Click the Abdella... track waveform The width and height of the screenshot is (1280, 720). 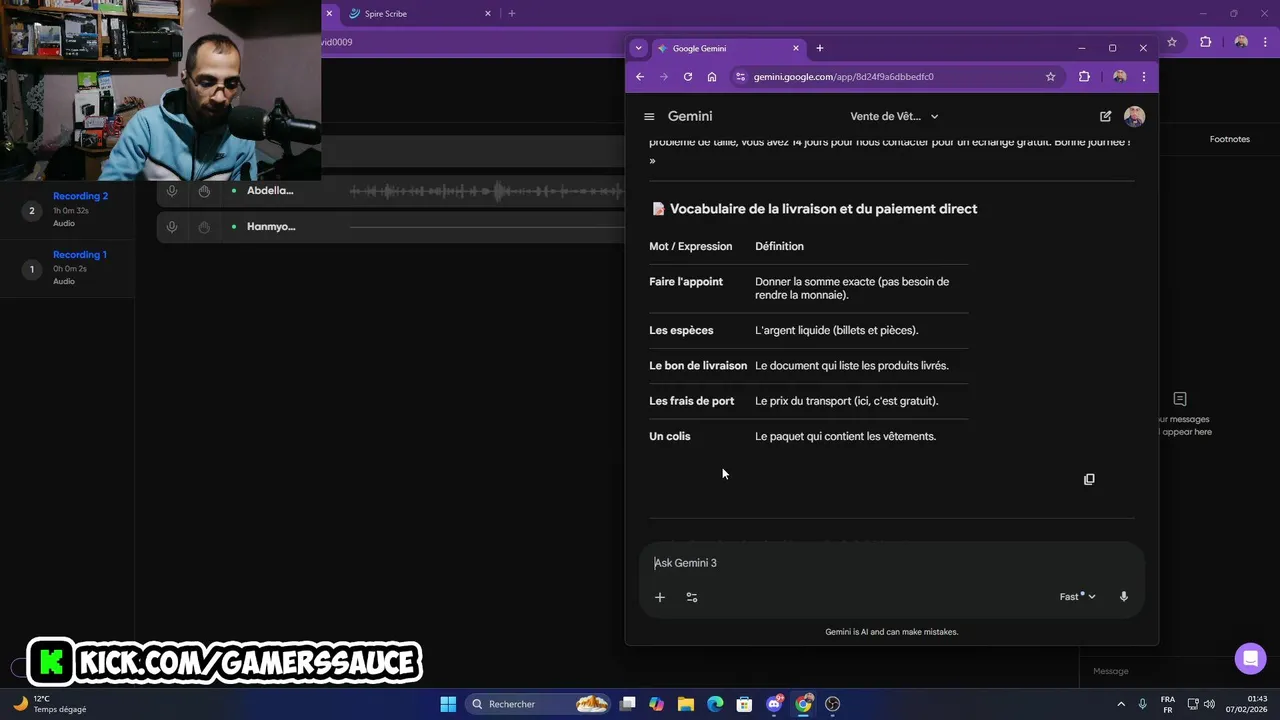[486, 191]
